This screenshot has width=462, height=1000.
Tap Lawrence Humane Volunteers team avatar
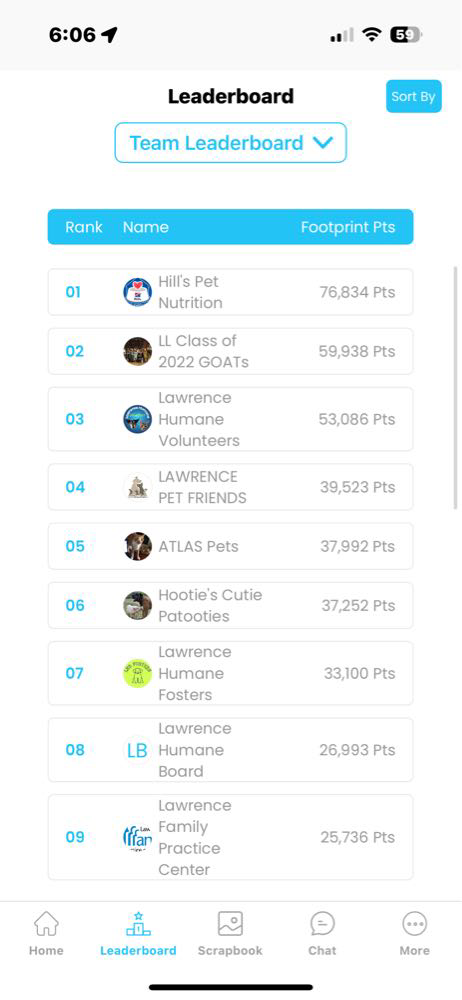coord(137,419)
